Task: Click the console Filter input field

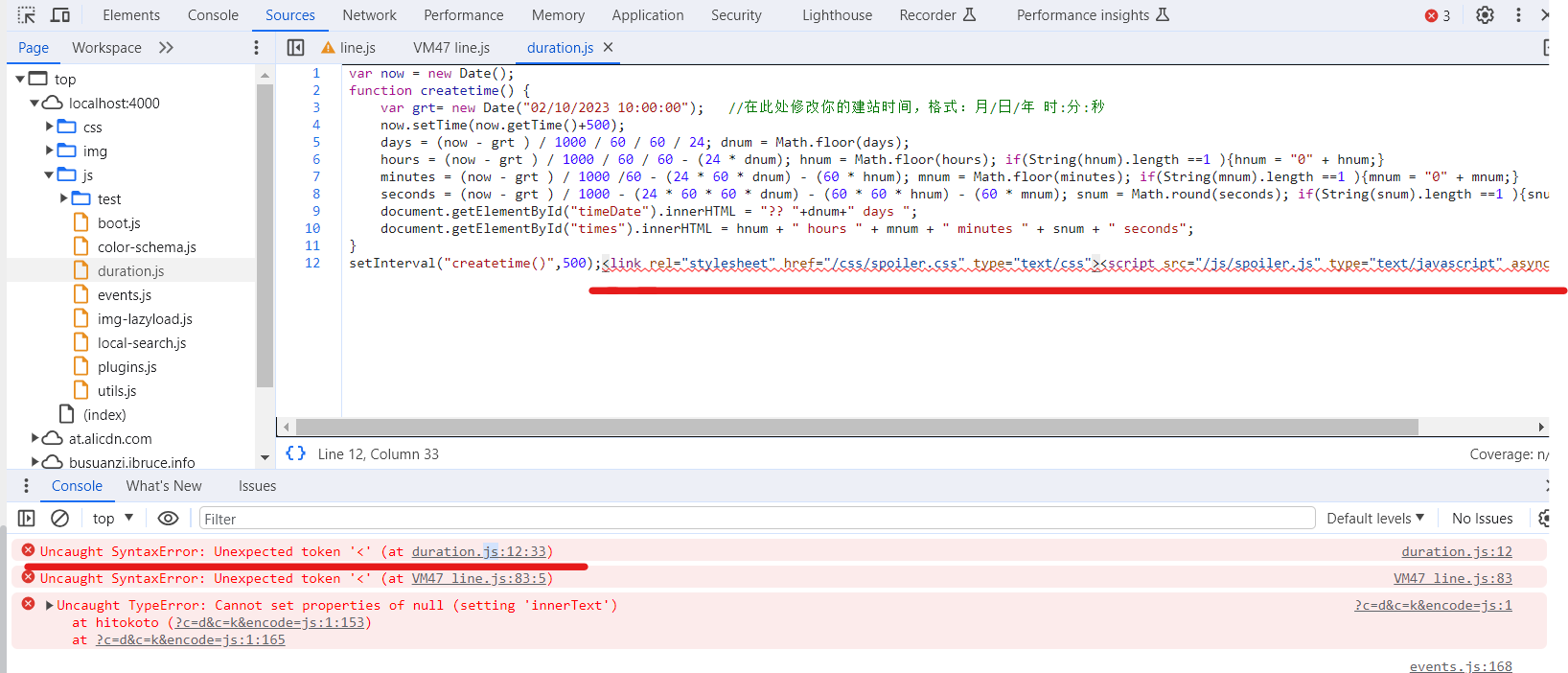Action: [755, 519]
